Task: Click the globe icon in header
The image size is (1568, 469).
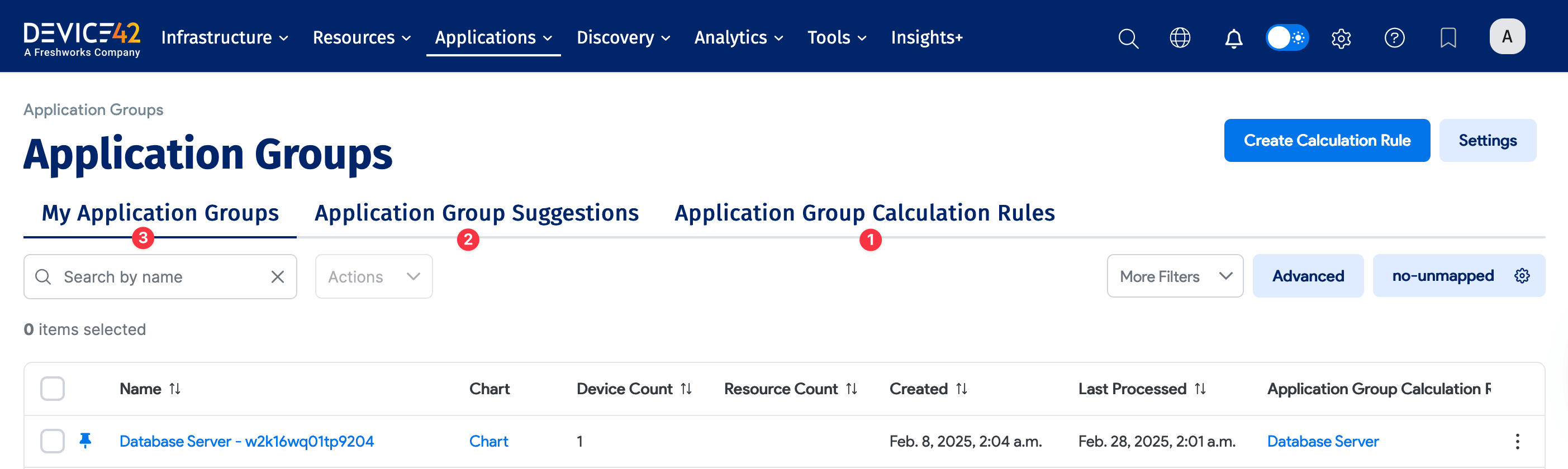Action: [x=1180, y=38]
